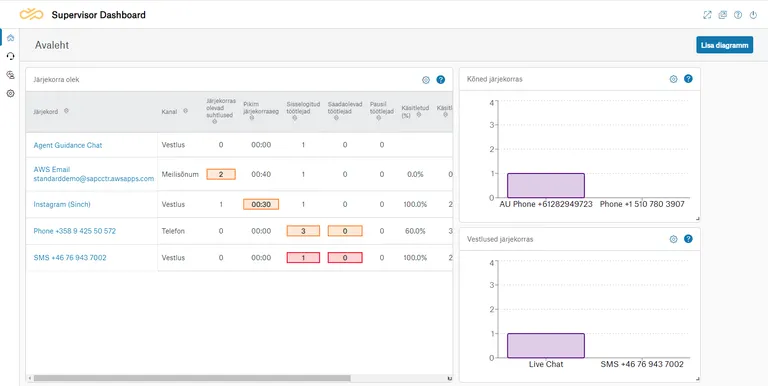Open the help icon in top header

(738, 15)
